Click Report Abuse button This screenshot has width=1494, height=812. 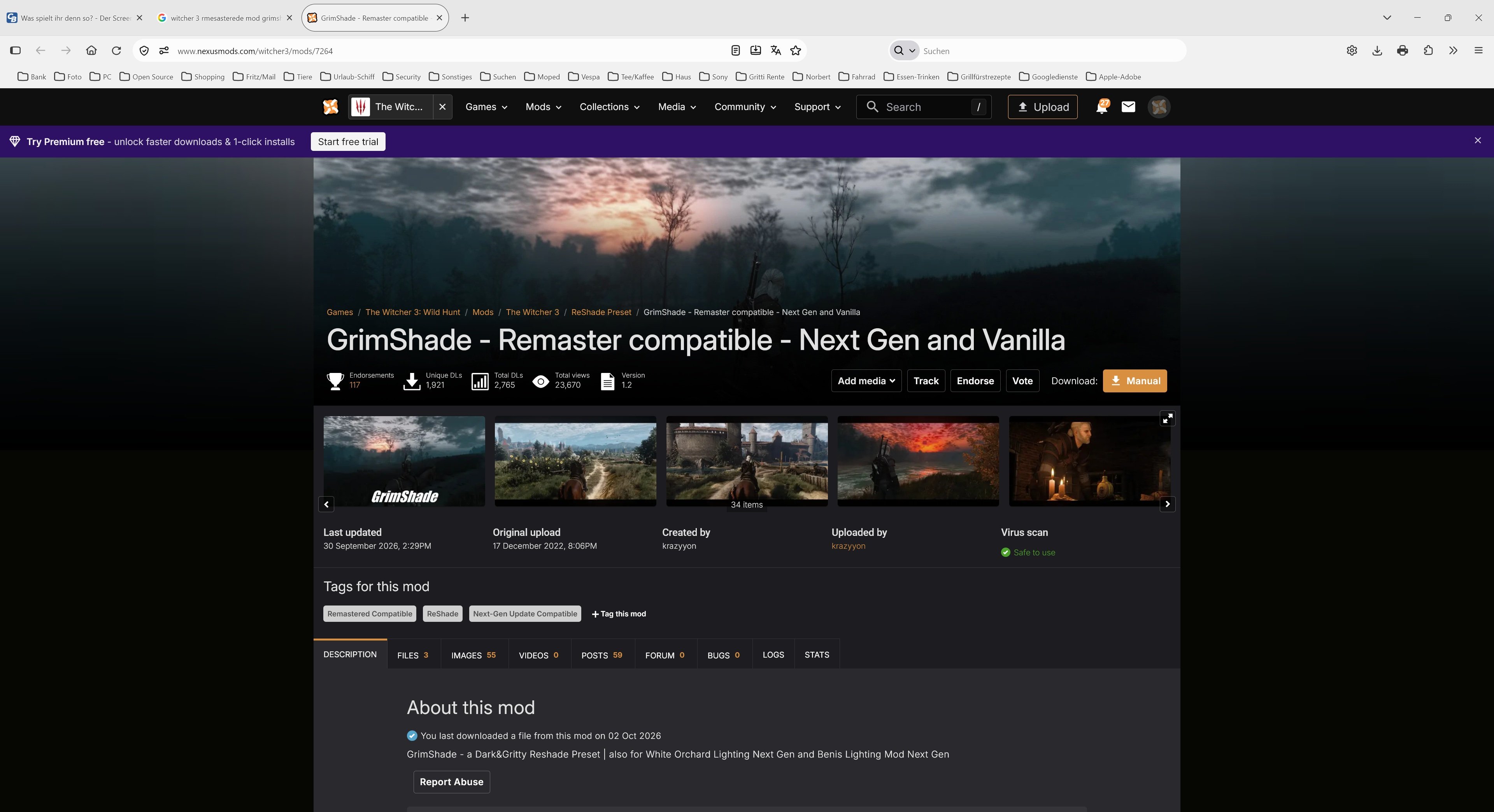[x=451, y=782]
